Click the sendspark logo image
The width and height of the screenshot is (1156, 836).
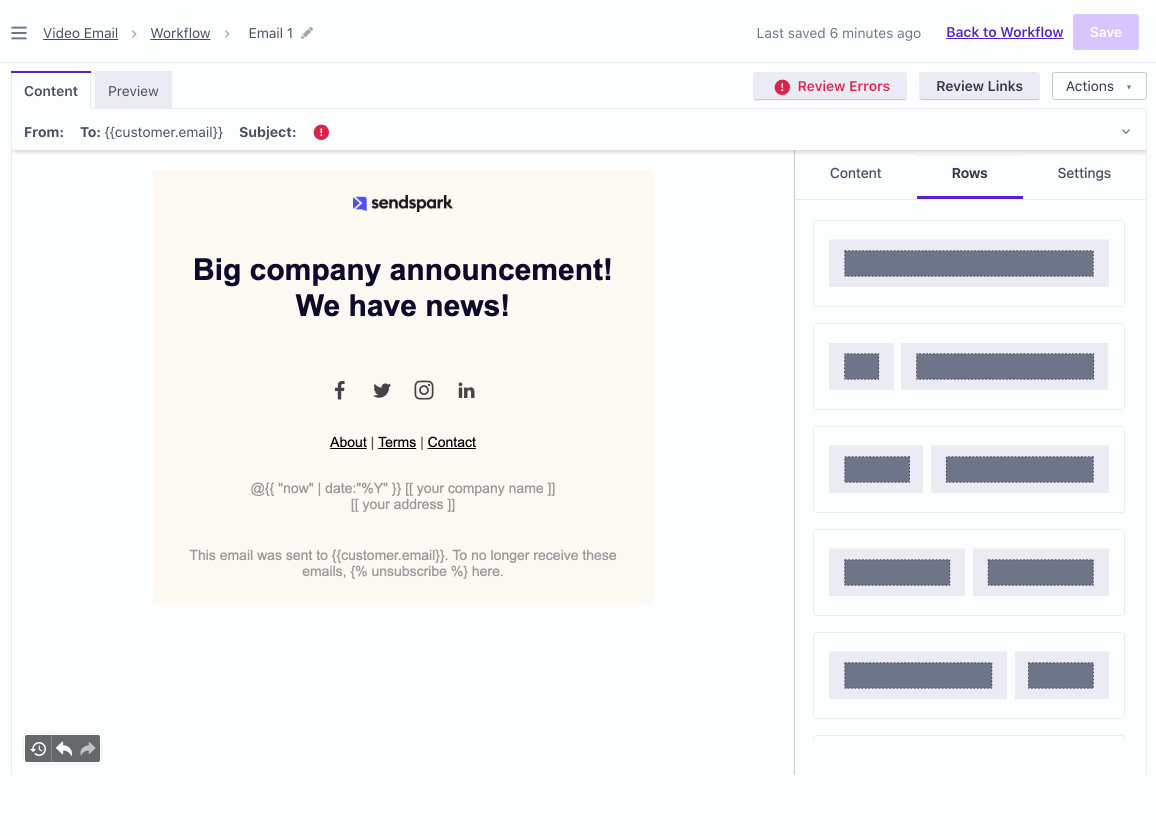pyautogui.click(x=403, y=203)
